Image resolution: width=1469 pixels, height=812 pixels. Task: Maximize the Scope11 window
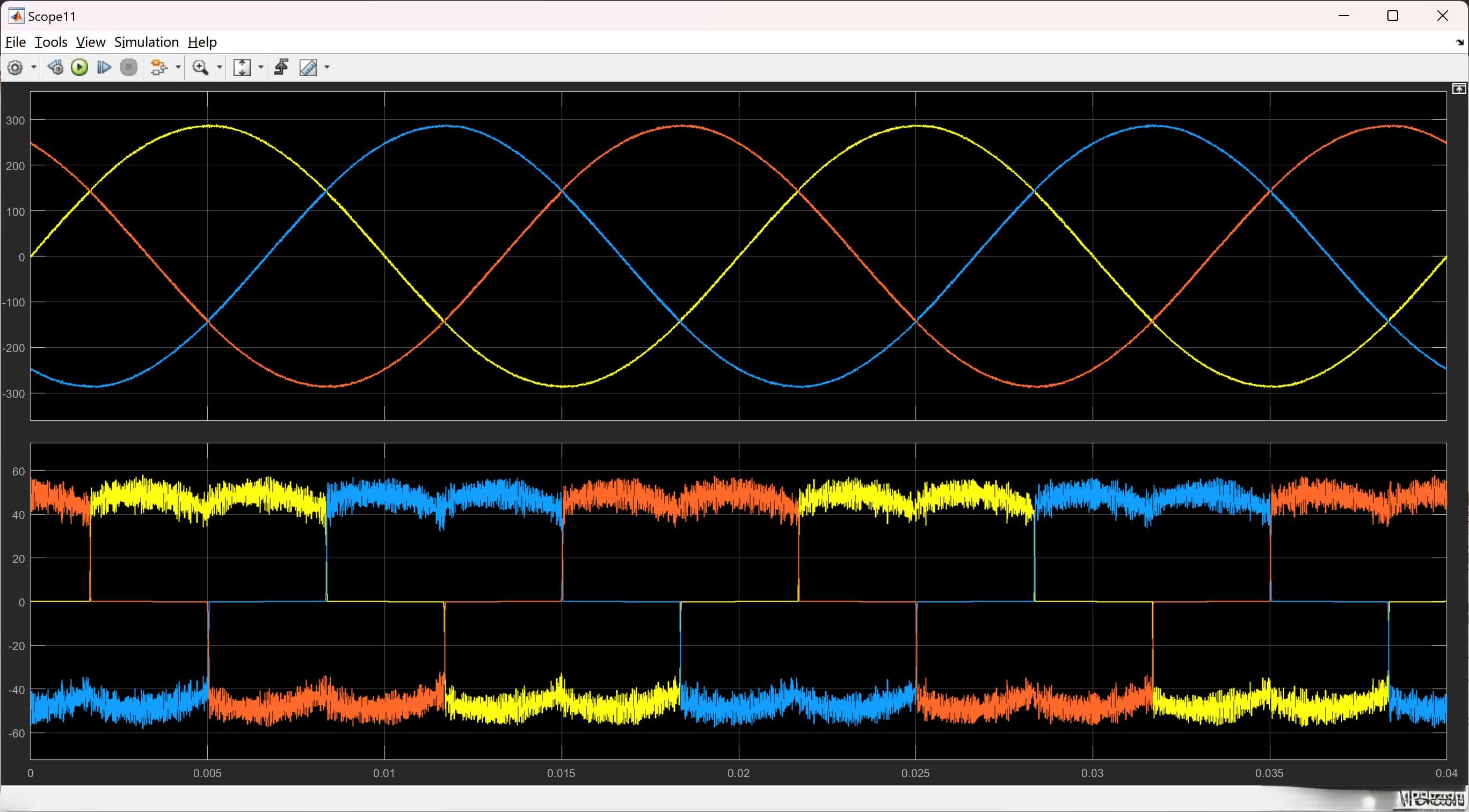pos(1393,16)
